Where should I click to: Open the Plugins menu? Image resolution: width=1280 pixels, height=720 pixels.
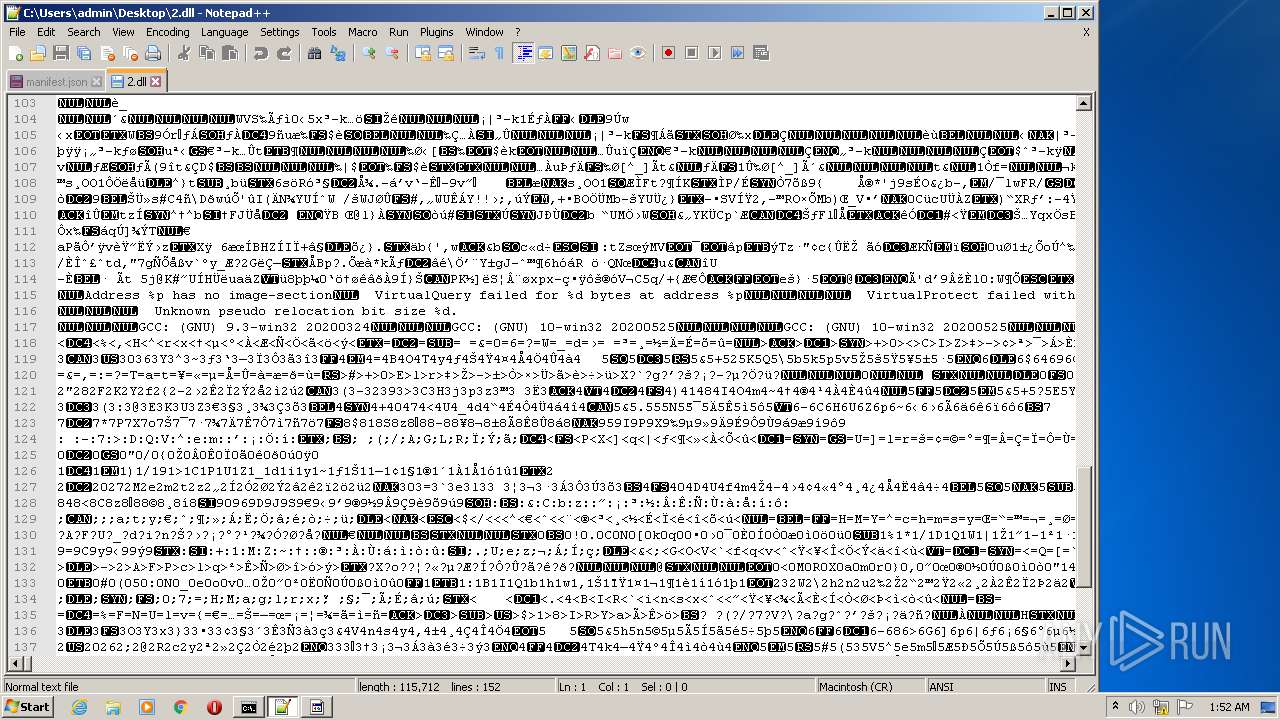pyautogui.click(x=437, y=32)
